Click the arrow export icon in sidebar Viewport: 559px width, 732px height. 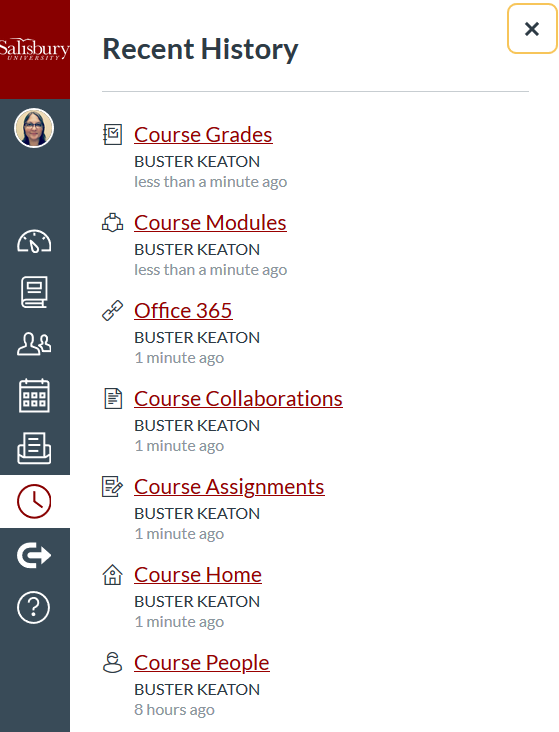(x=34, y=555)
